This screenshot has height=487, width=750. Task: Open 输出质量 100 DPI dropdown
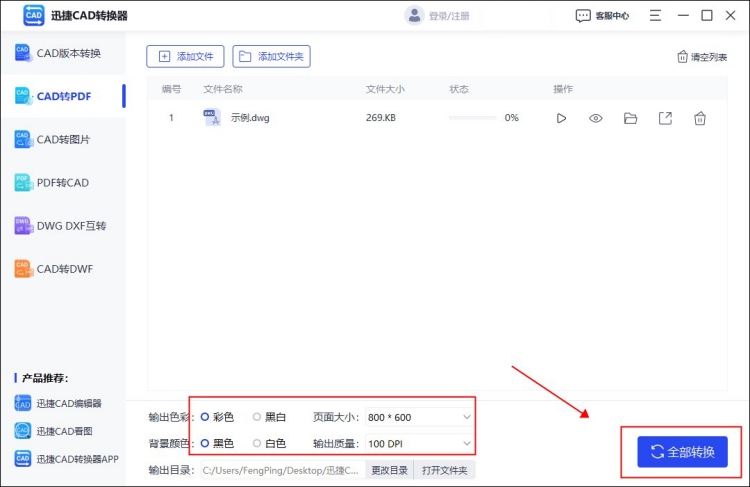point(419,443)
